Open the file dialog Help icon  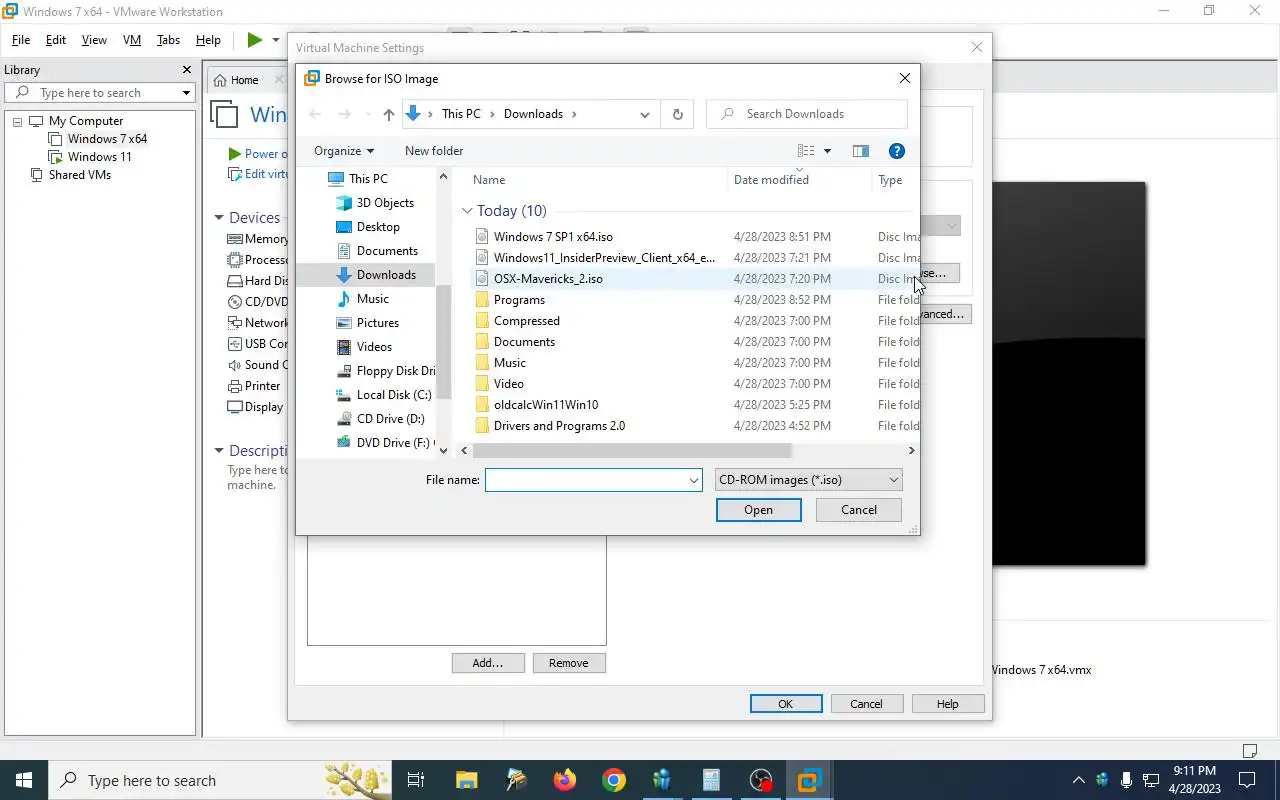point(897,151)
